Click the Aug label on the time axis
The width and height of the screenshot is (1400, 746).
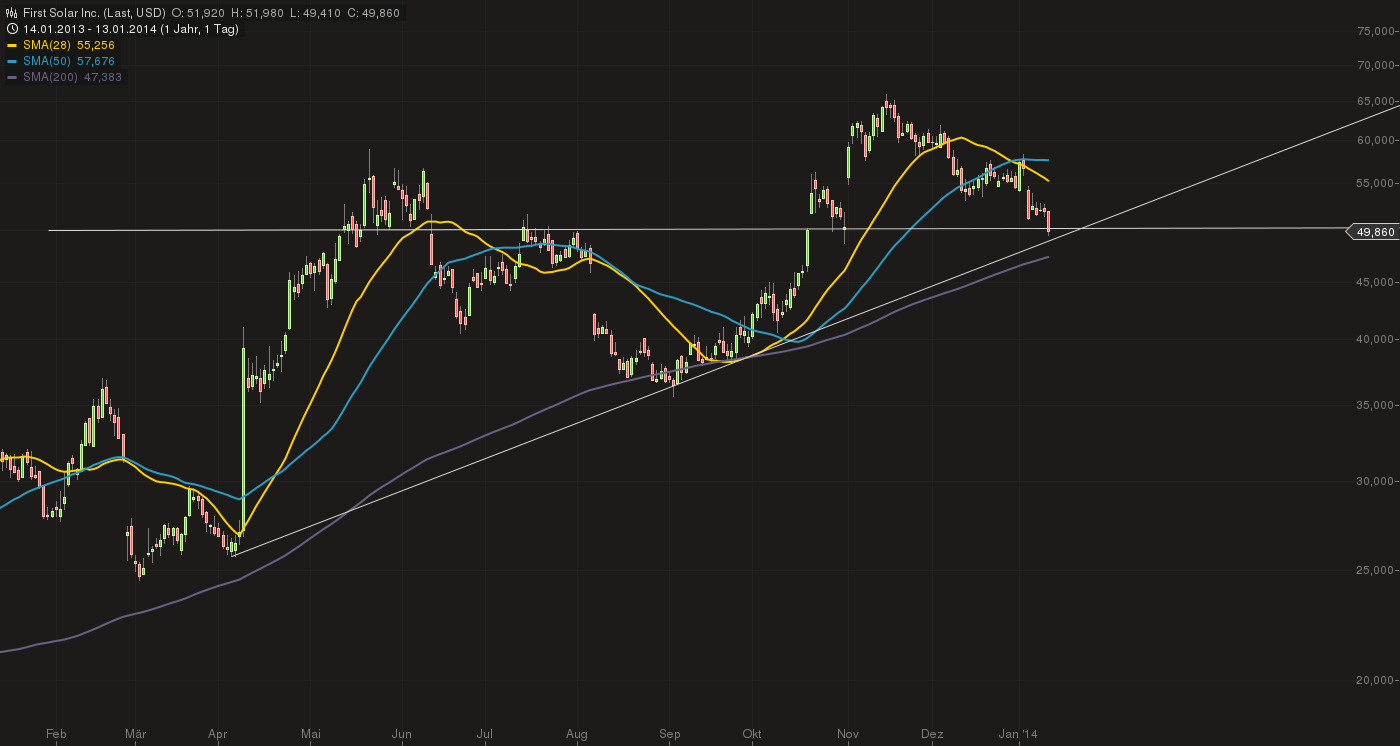click(x=577, y=734)
